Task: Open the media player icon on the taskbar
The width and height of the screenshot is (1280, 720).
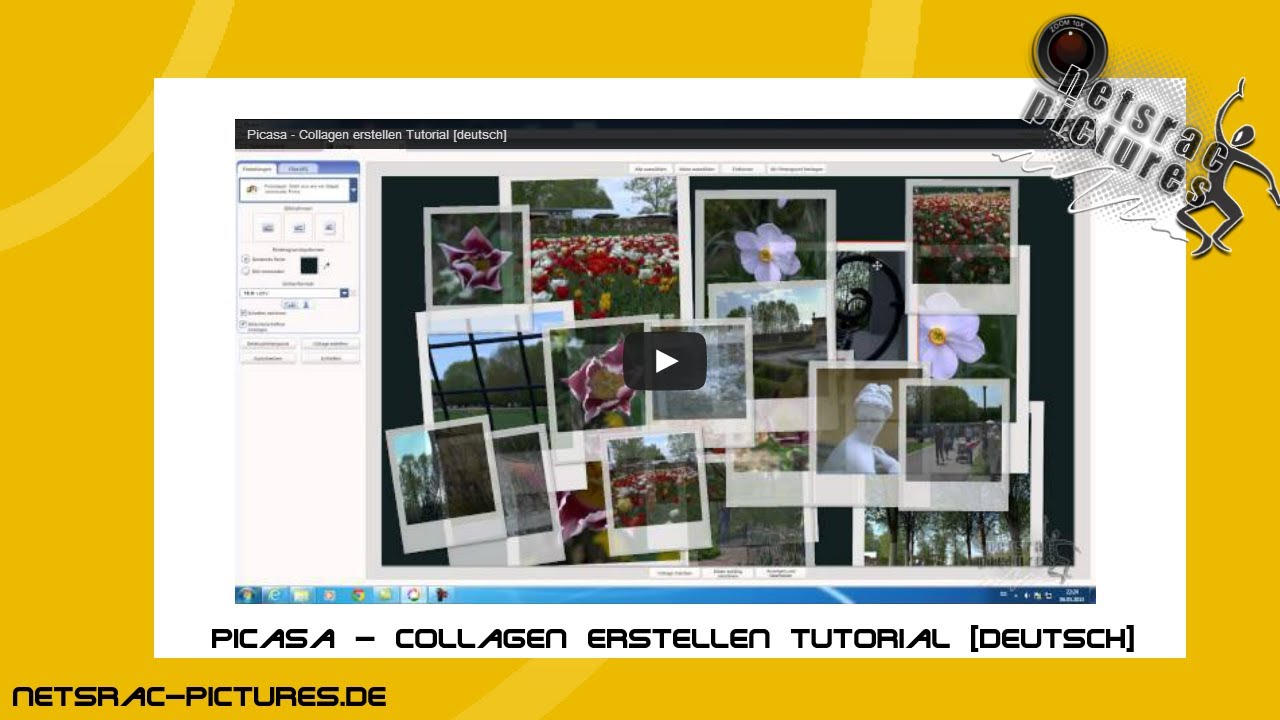Action: tap(329, 595)
